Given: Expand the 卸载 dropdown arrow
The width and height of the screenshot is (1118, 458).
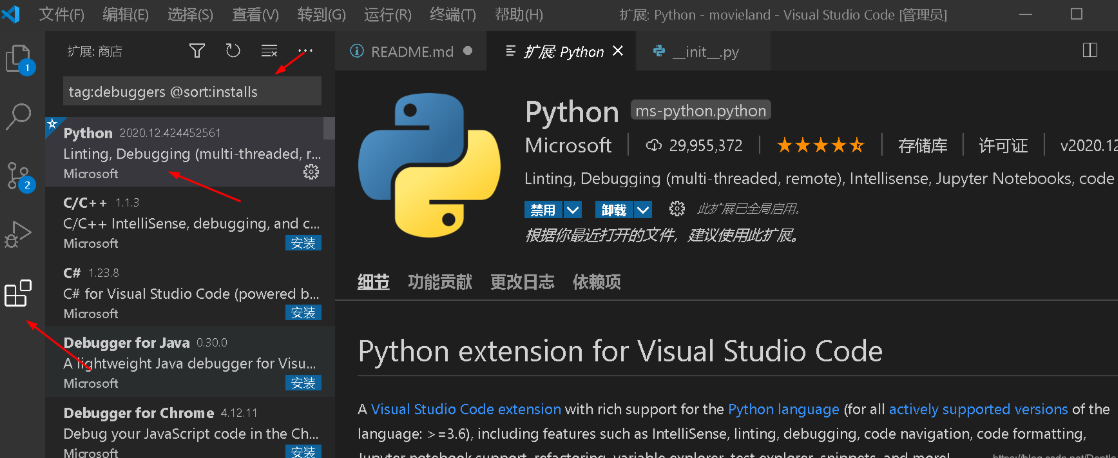Looking at the screenshot, I should pos(643,210).
